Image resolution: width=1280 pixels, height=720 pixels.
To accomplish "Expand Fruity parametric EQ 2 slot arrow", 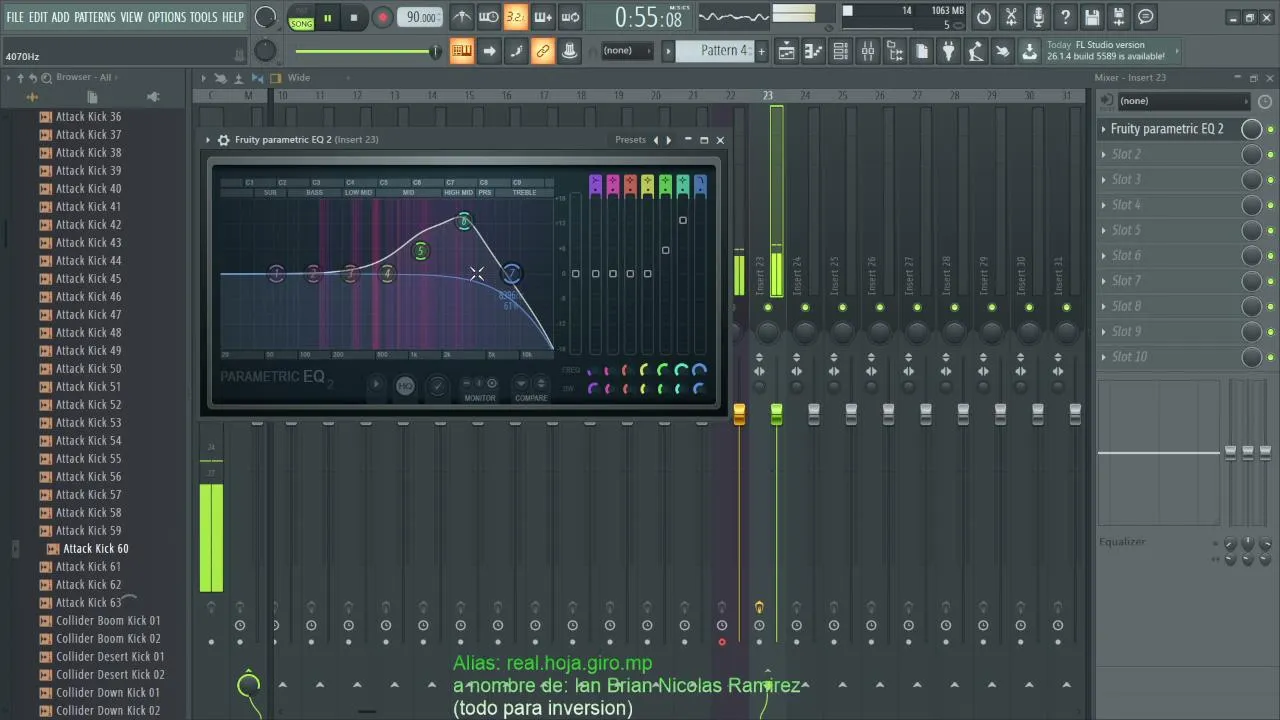I will (1104, 129).
